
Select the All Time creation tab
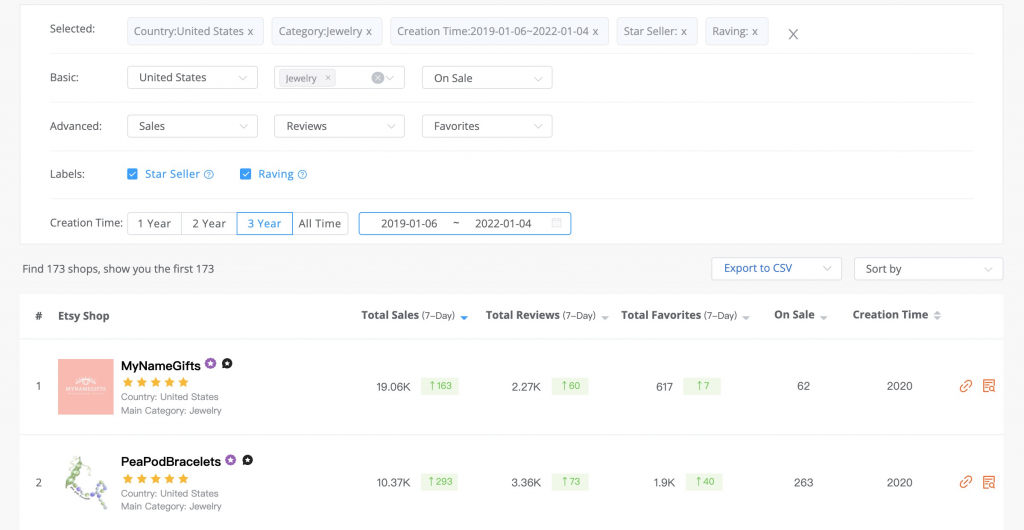319,223
